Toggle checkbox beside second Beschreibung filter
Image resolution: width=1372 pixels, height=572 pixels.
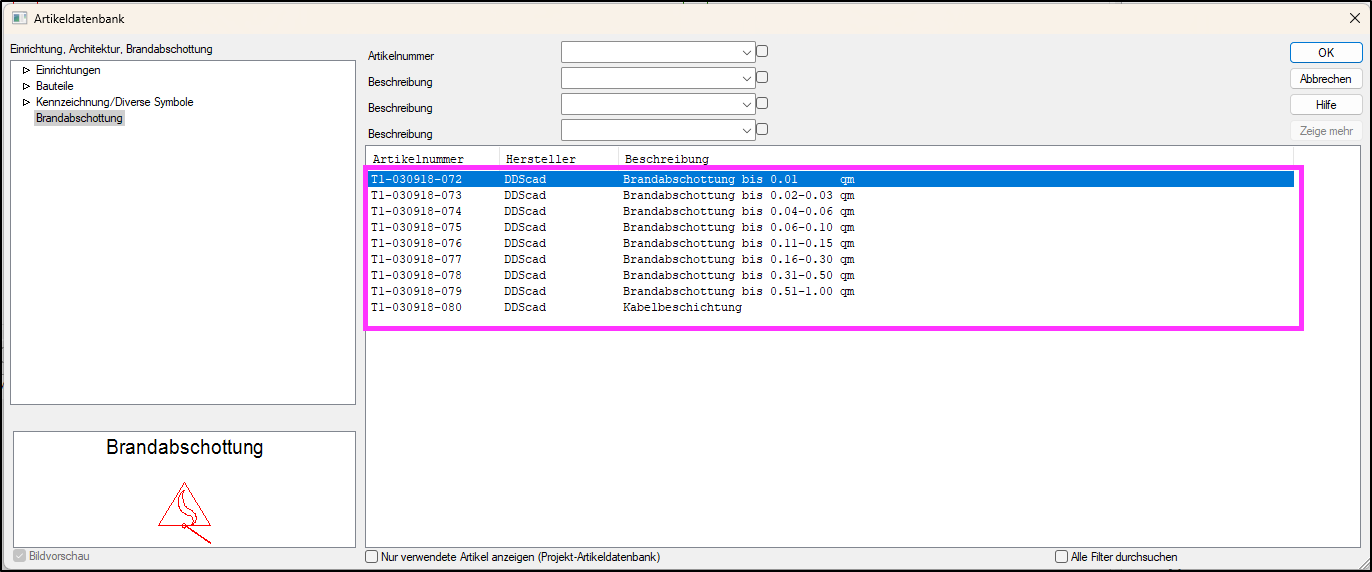click(x=762, y=103)
